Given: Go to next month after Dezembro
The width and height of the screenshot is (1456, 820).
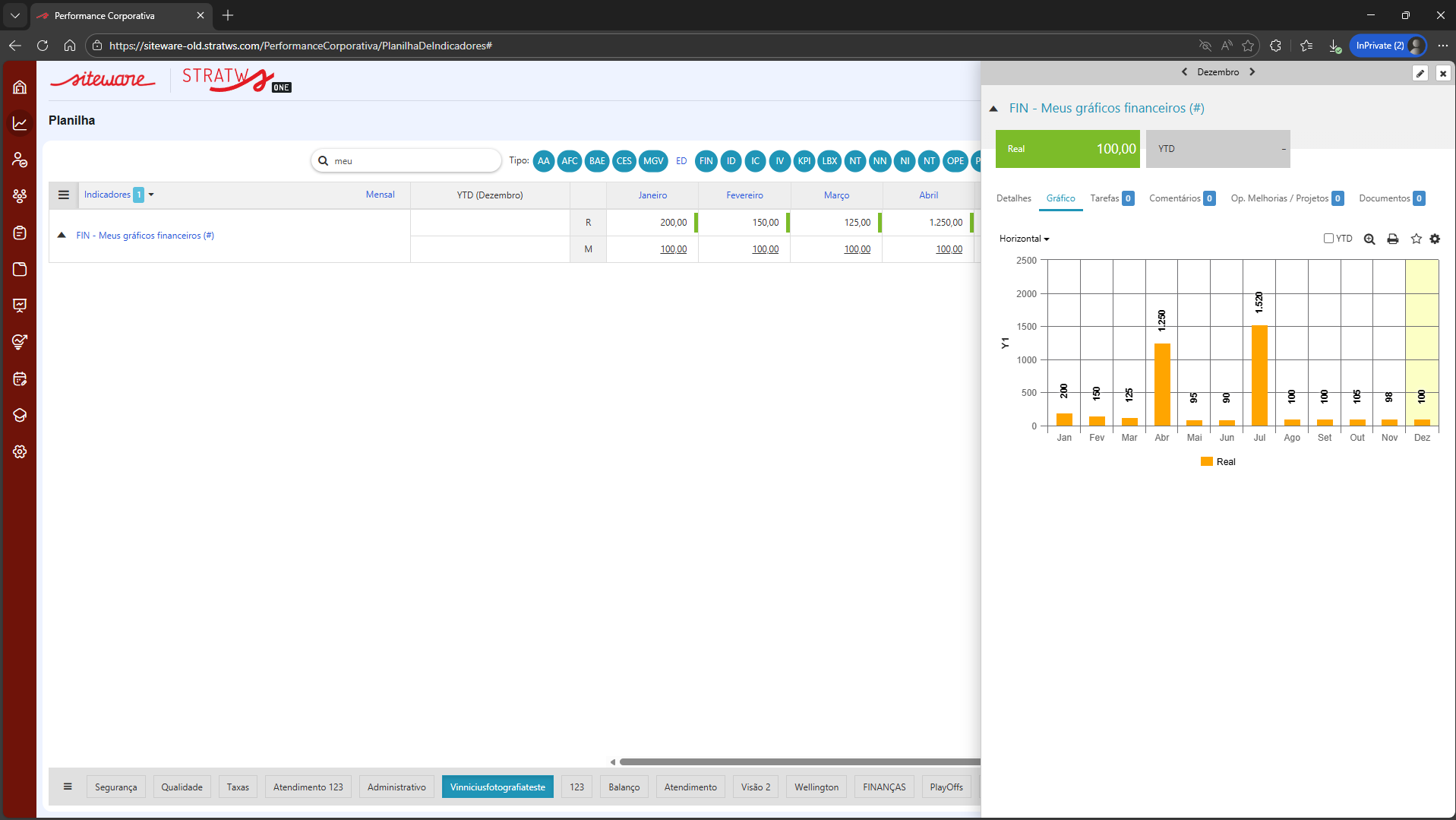Looking at the screenshot, I should coord(1252,72).
